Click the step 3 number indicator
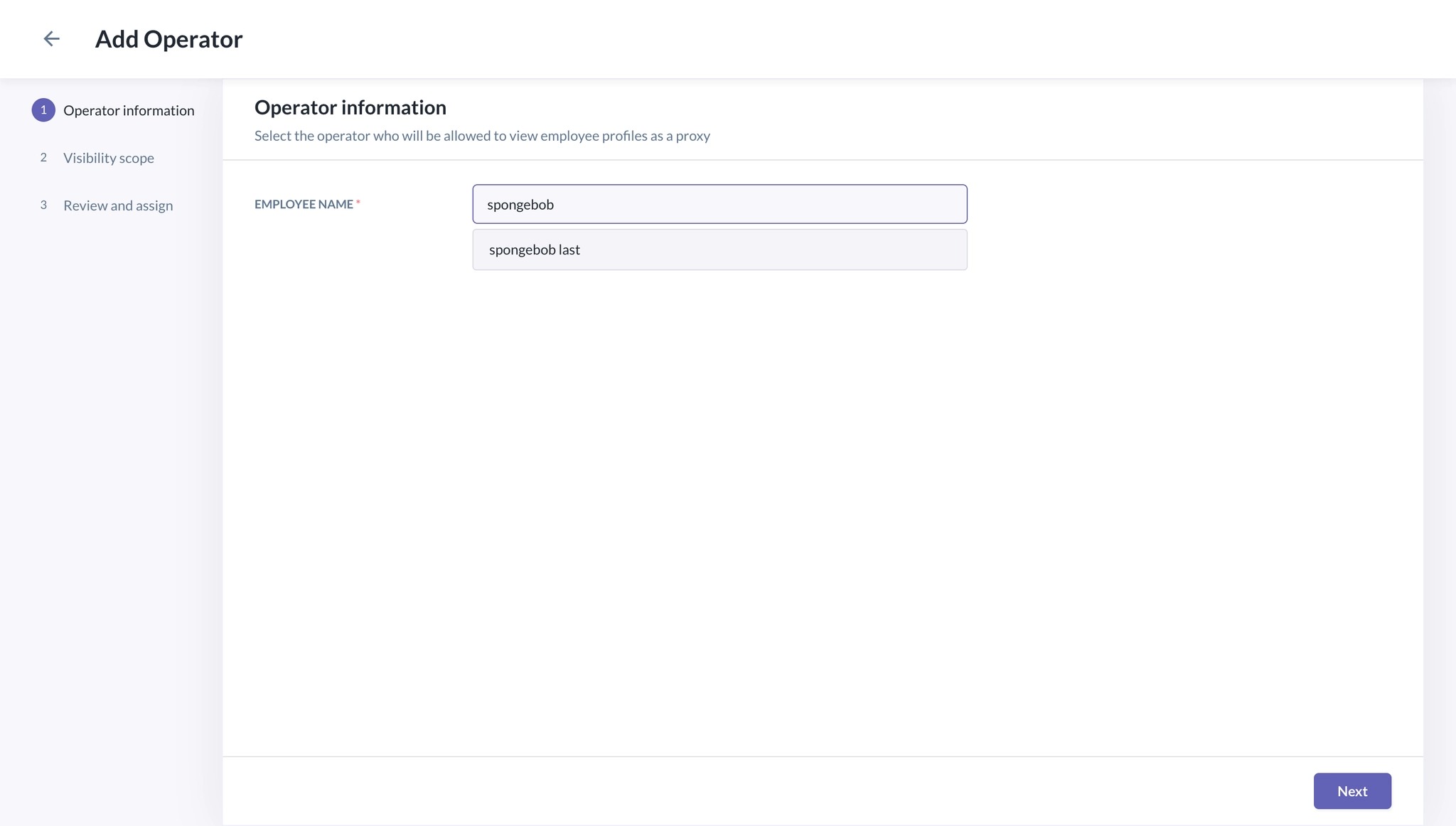The width and height of the screenshot is (1456, 826). [43, 205]
